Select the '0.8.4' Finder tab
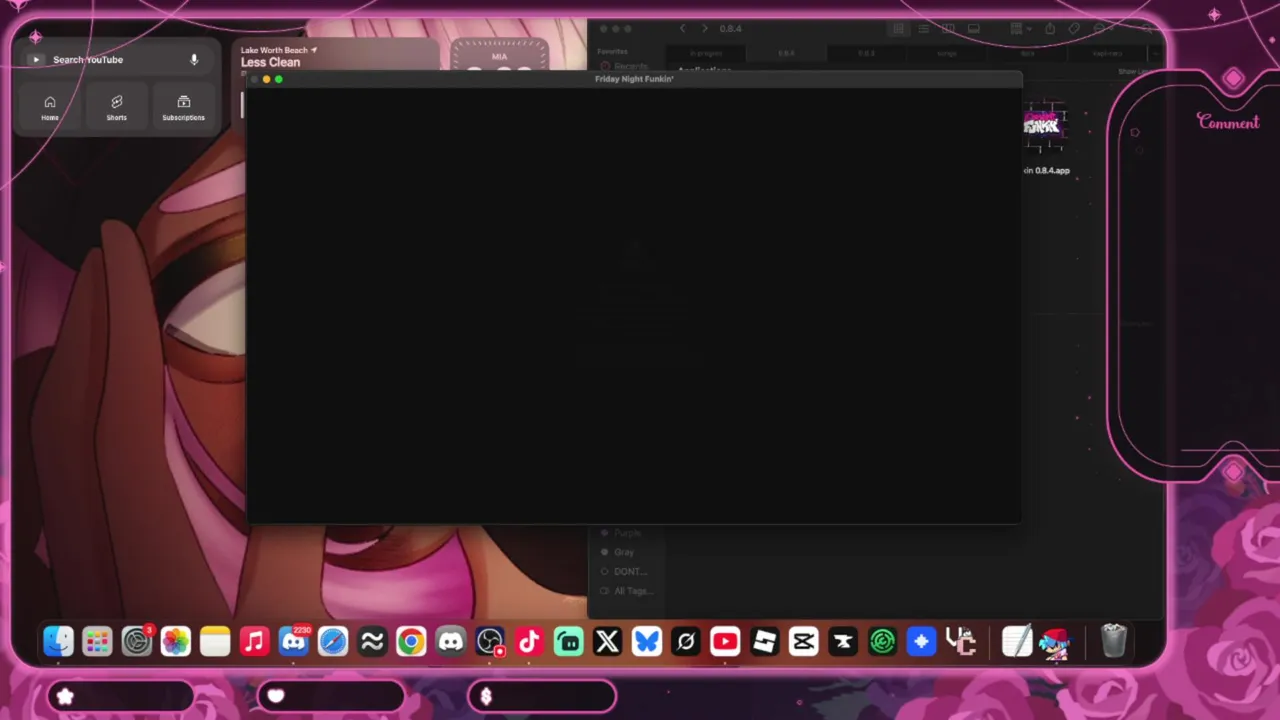Viewport: 1280px width, 720px height. pyautogui.click(x=786, y=53)
